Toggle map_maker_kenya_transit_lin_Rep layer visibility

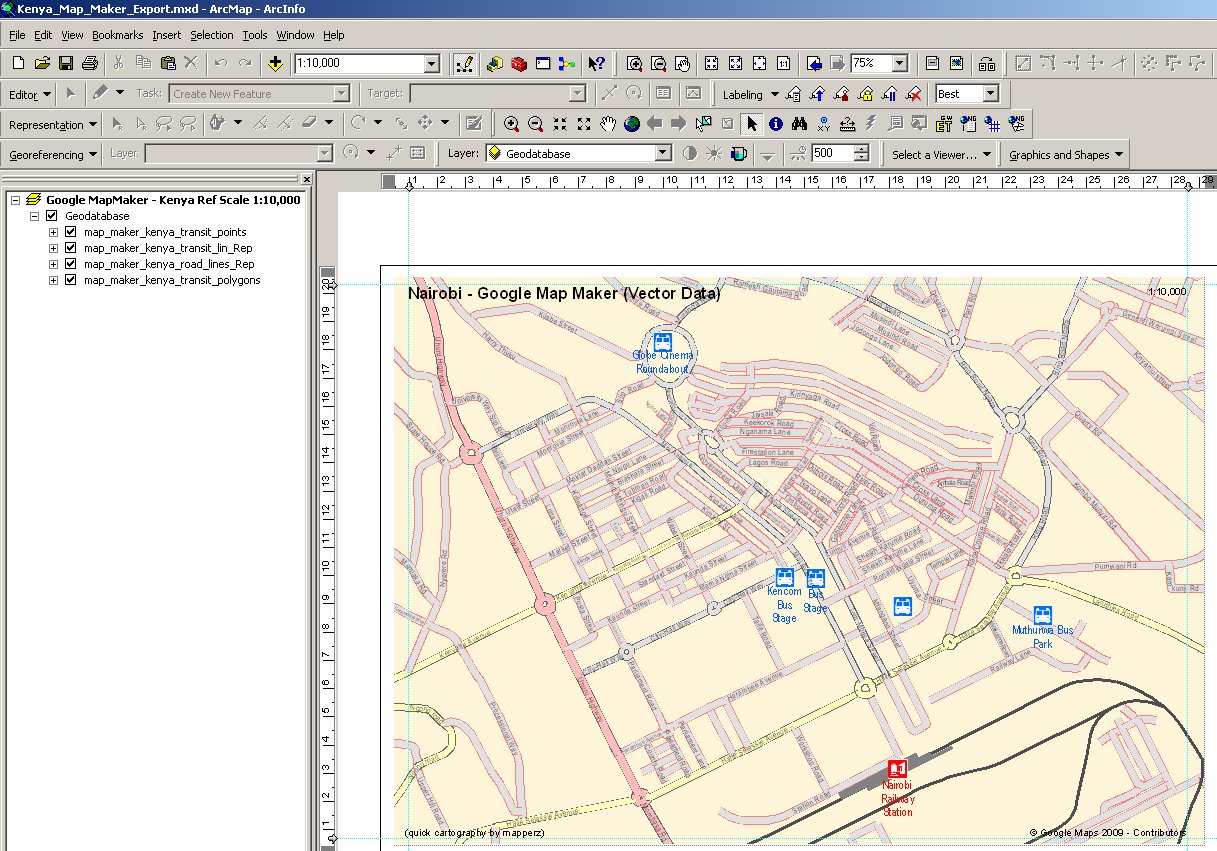coord(70,248)
